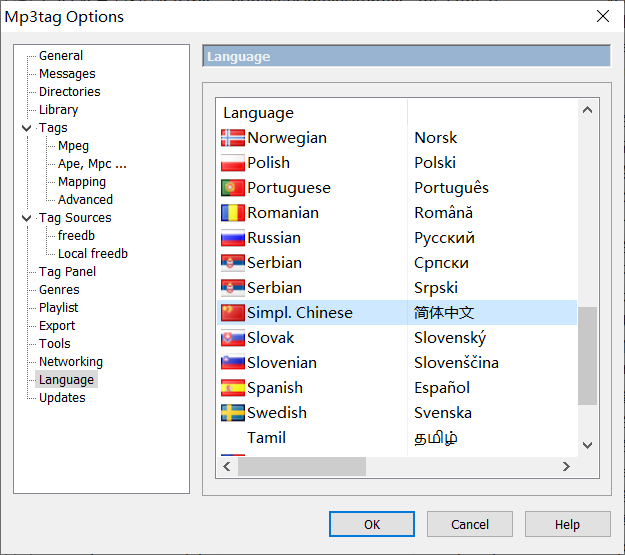
Task: Click the Slovak flag icon
Action: click(233, 338)
